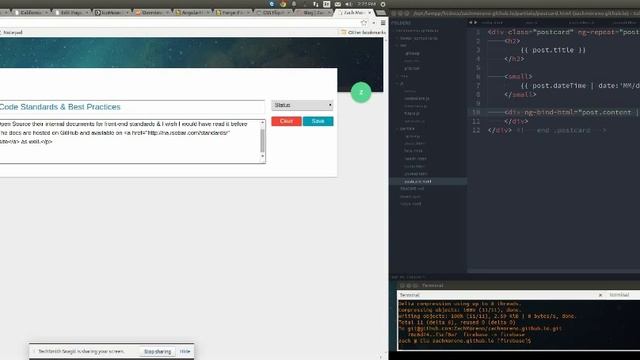Bookmark this page with the star icon
640x360 pixels.
(364, 23)
